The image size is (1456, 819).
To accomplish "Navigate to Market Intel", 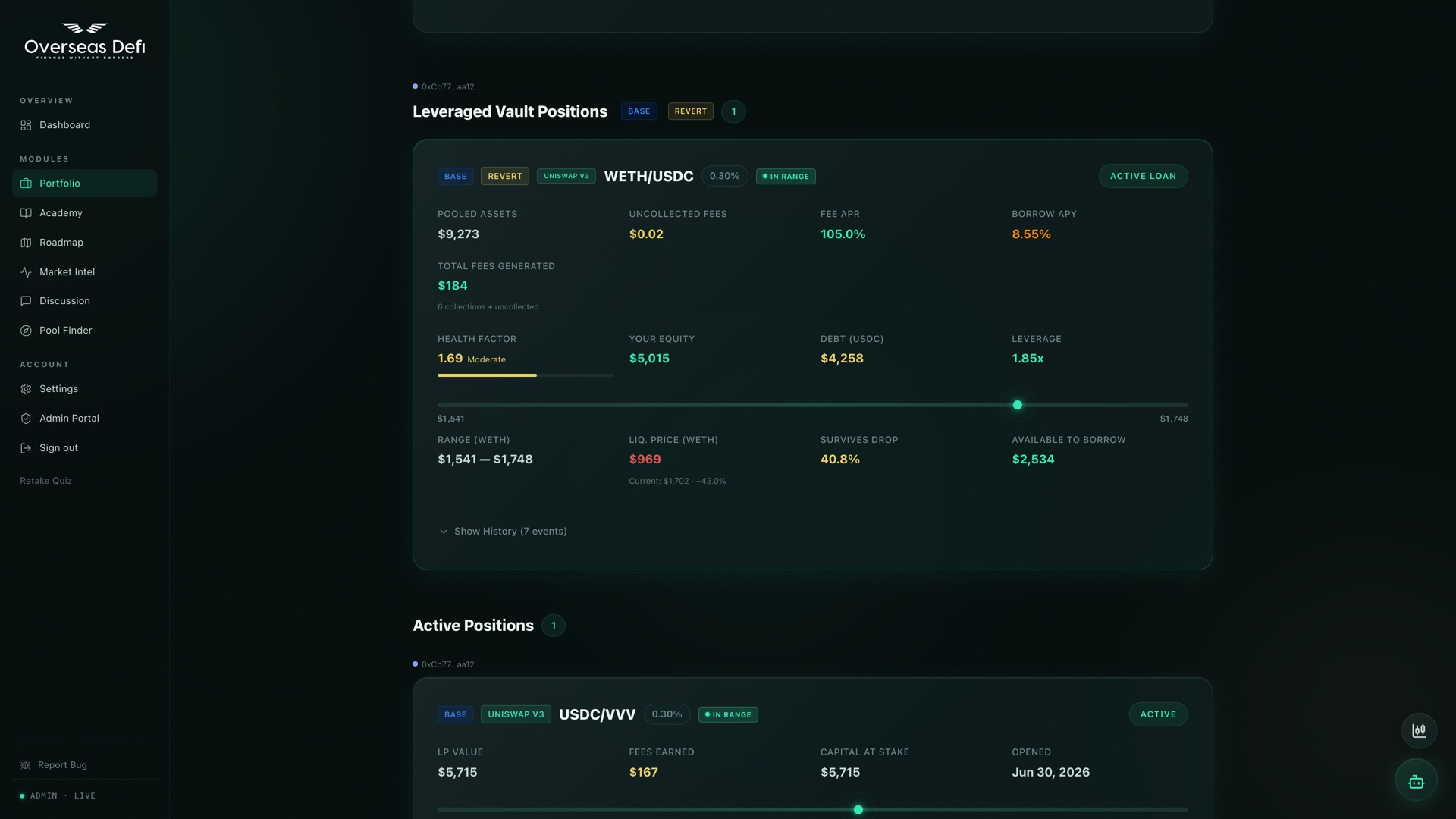I will 84,272.
